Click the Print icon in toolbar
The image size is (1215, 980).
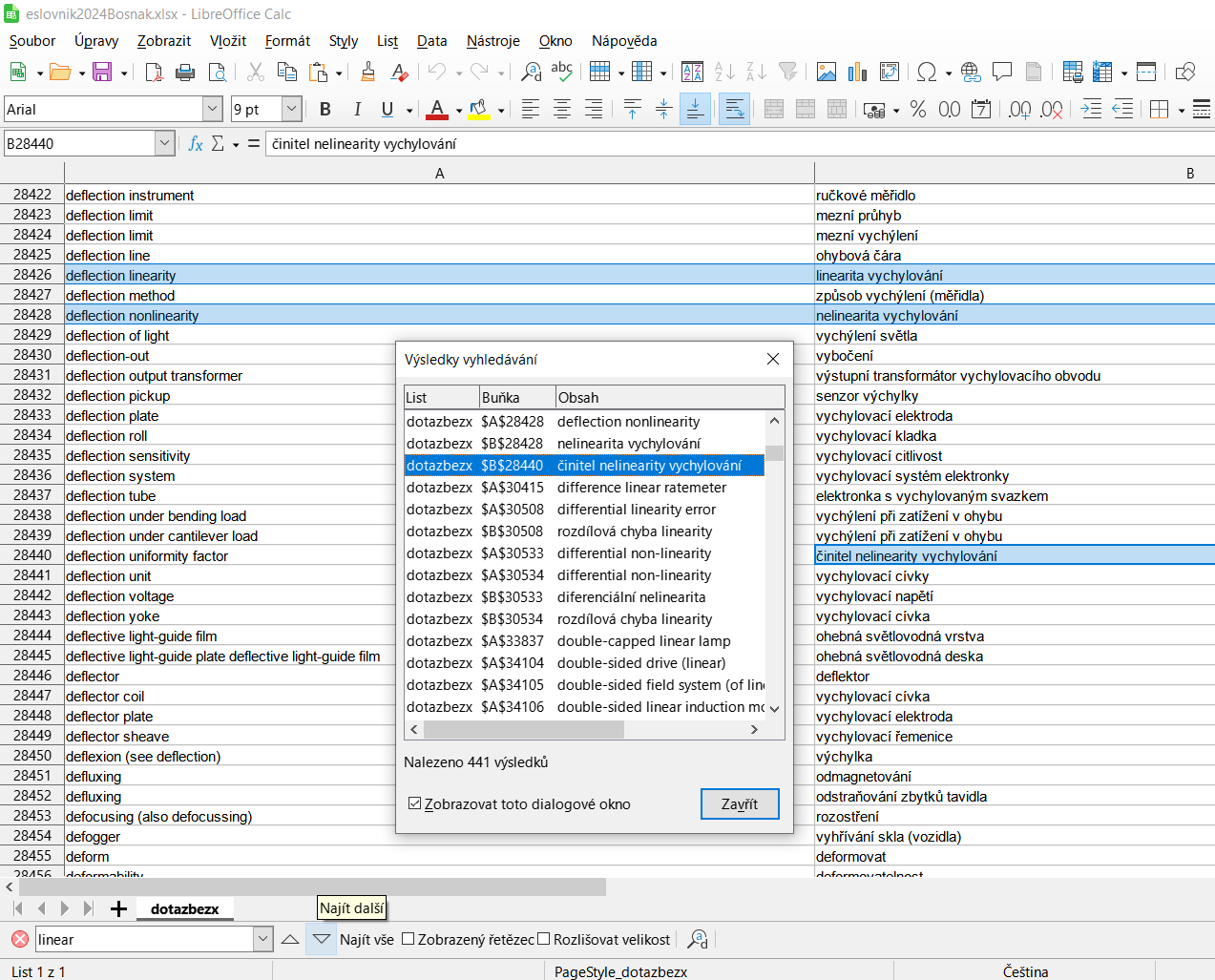point(186,73)
